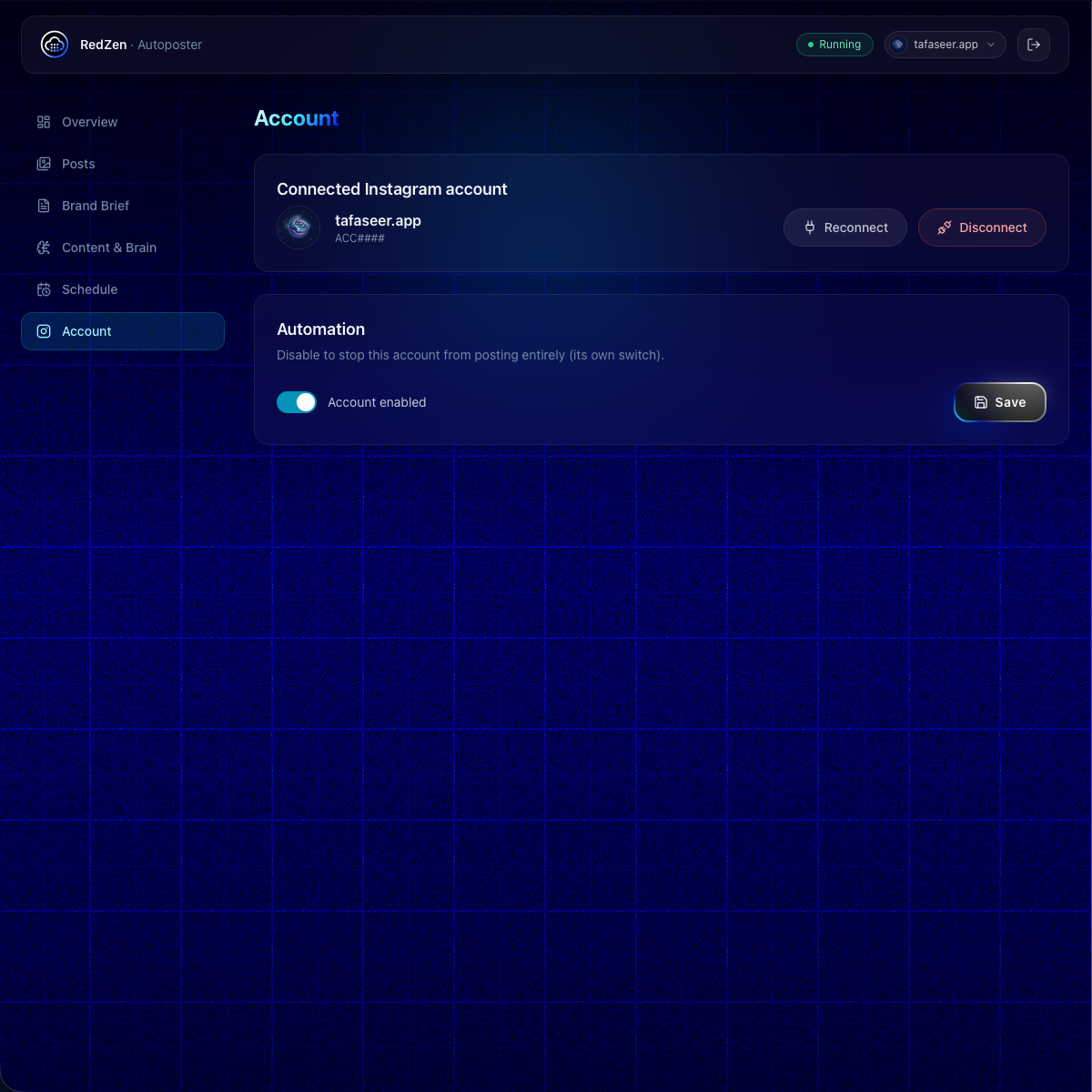Click the Reconnect button
The width and height of the screenshot is (1092, 1092).
pos(845,227)
